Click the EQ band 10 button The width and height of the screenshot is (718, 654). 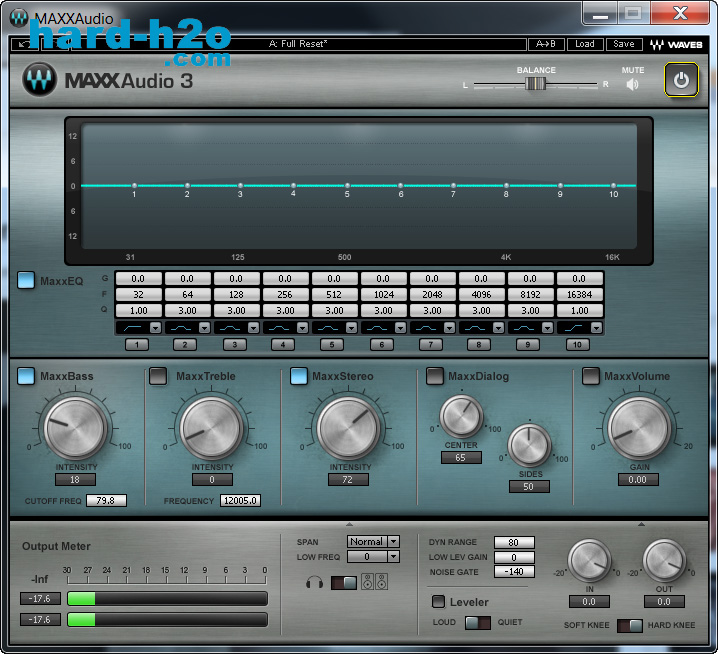pyautogui.click(x=577, y=344)
